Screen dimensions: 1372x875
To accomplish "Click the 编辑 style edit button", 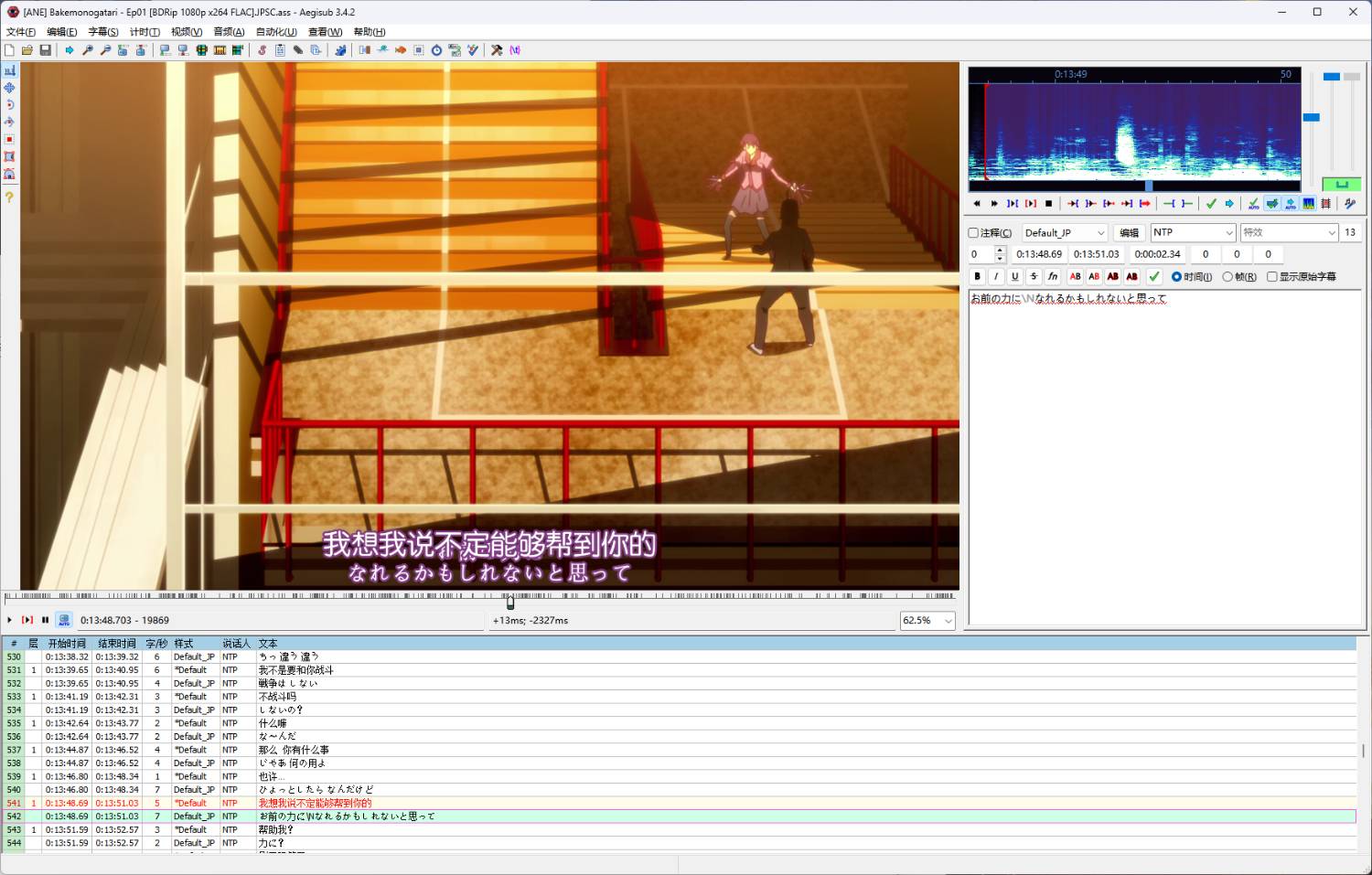I will pyautogui.click(x=1130, y=233).
